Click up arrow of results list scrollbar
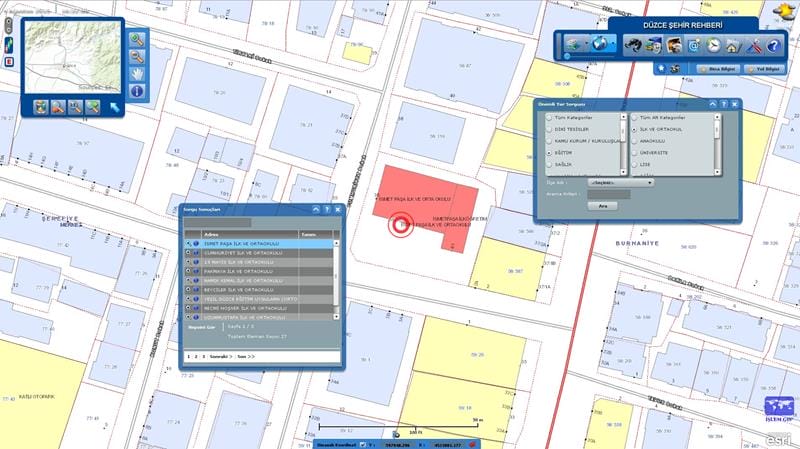The height and width of the screenshot is (449, 800). [336, 243]
